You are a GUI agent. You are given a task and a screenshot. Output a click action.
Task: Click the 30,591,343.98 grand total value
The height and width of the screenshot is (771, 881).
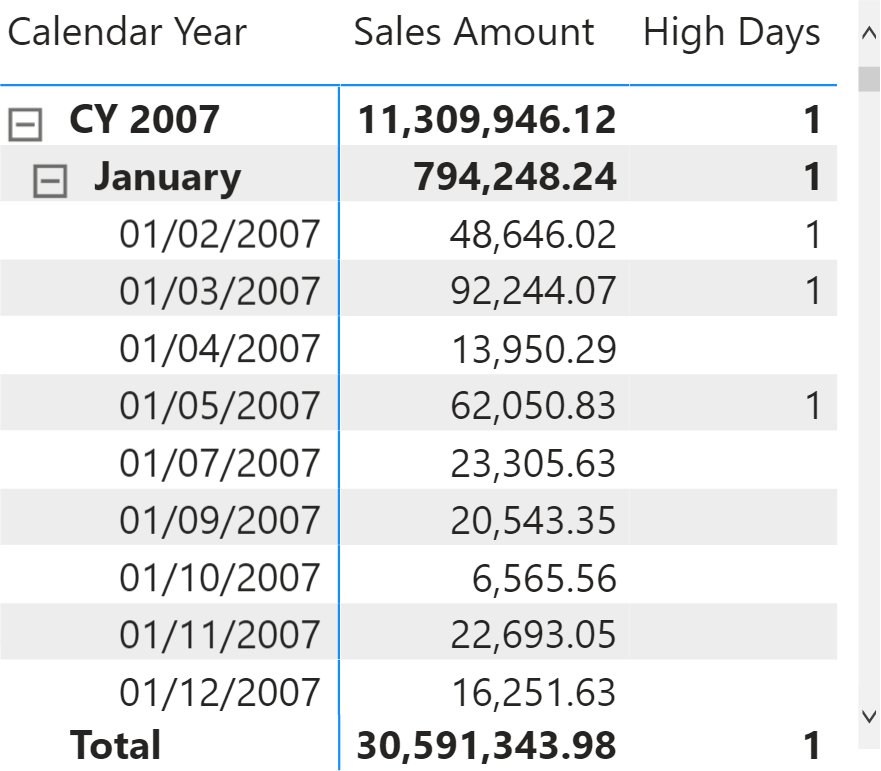487,746
